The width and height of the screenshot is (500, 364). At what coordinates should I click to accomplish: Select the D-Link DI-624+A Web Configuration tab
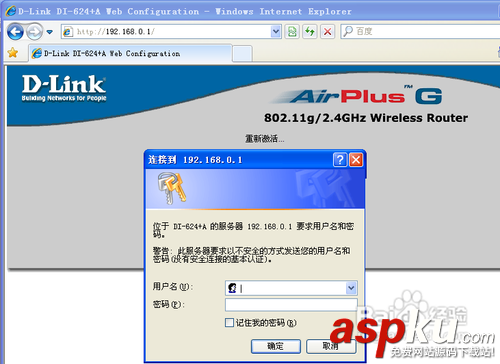(x=130, y=53)
